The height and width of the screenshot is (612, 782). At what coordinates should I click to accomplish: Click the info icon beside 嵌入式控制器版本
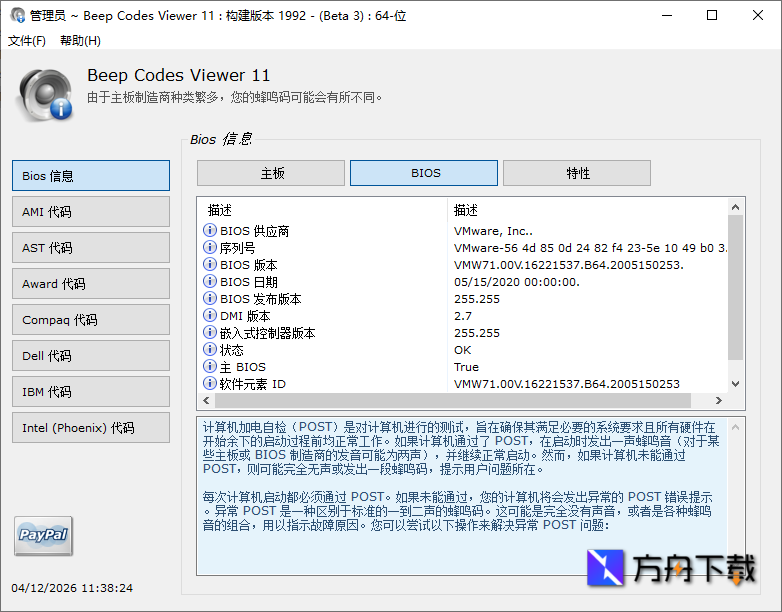click(x=209, y=332)
